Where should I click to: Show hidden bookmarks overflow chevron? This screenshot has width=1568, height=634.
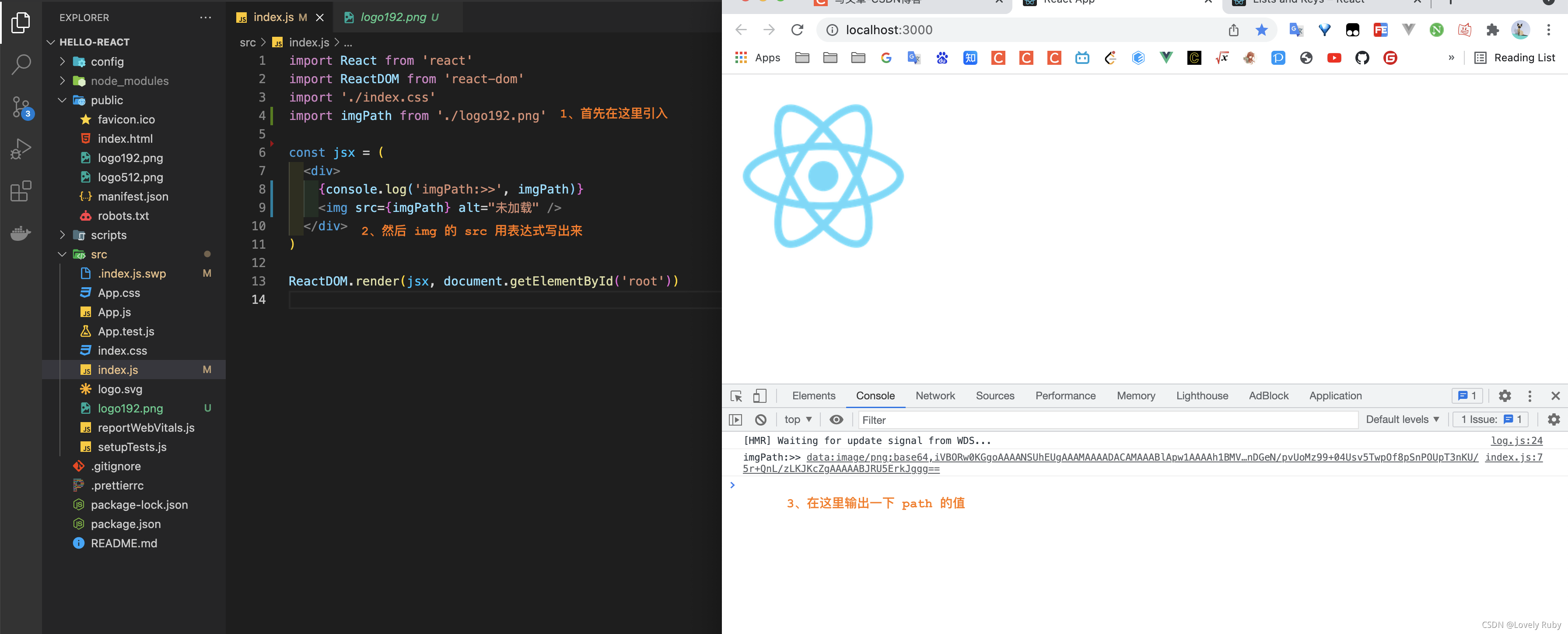click(1451, 58)
